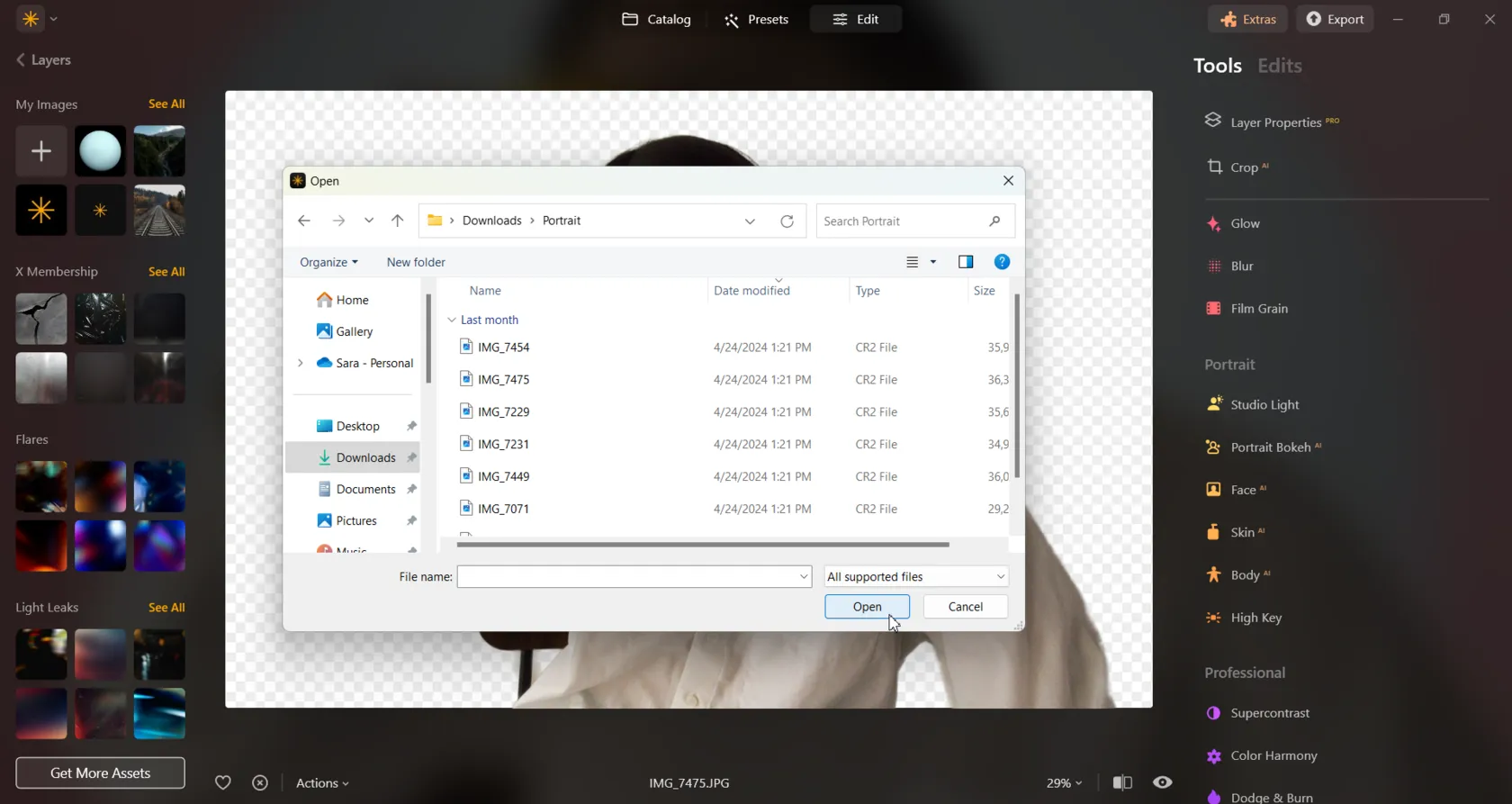Add new image with plus tile
Viewport: 1512px width, 804px height.
coord(41,151)
